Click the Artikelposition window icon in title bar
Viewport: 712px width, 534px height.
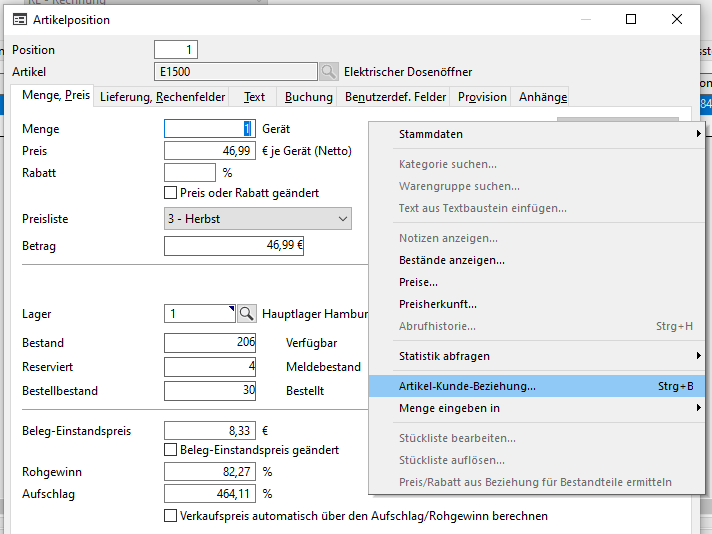click(19, 20)
